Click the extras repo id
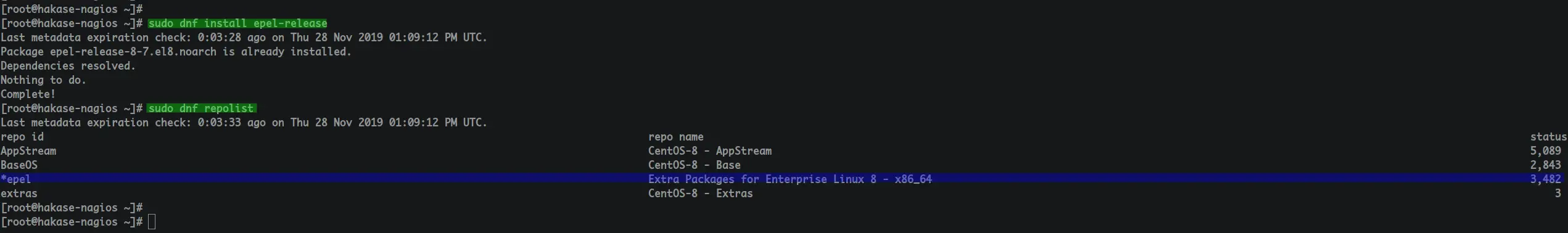The image size is (1568, 233). tap(19, 194)
